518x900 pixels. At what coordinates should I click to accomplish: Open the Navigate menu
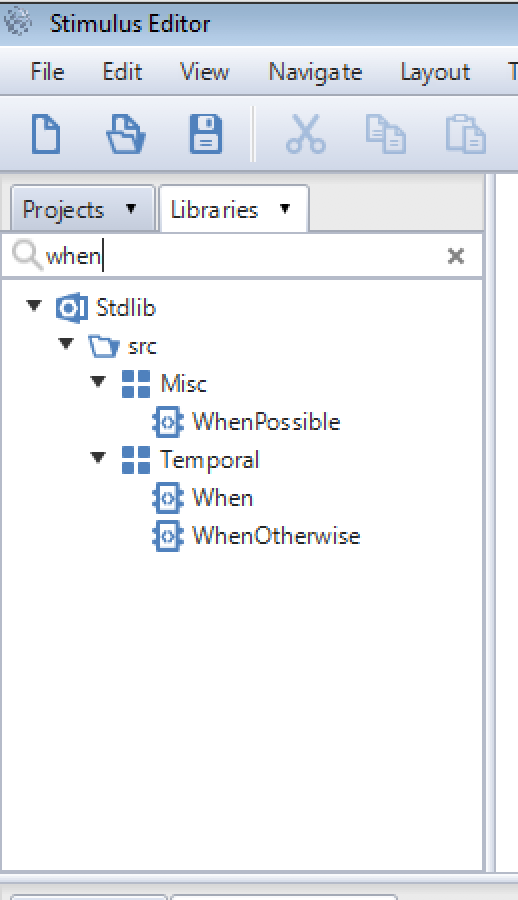(x=315, y=72)
